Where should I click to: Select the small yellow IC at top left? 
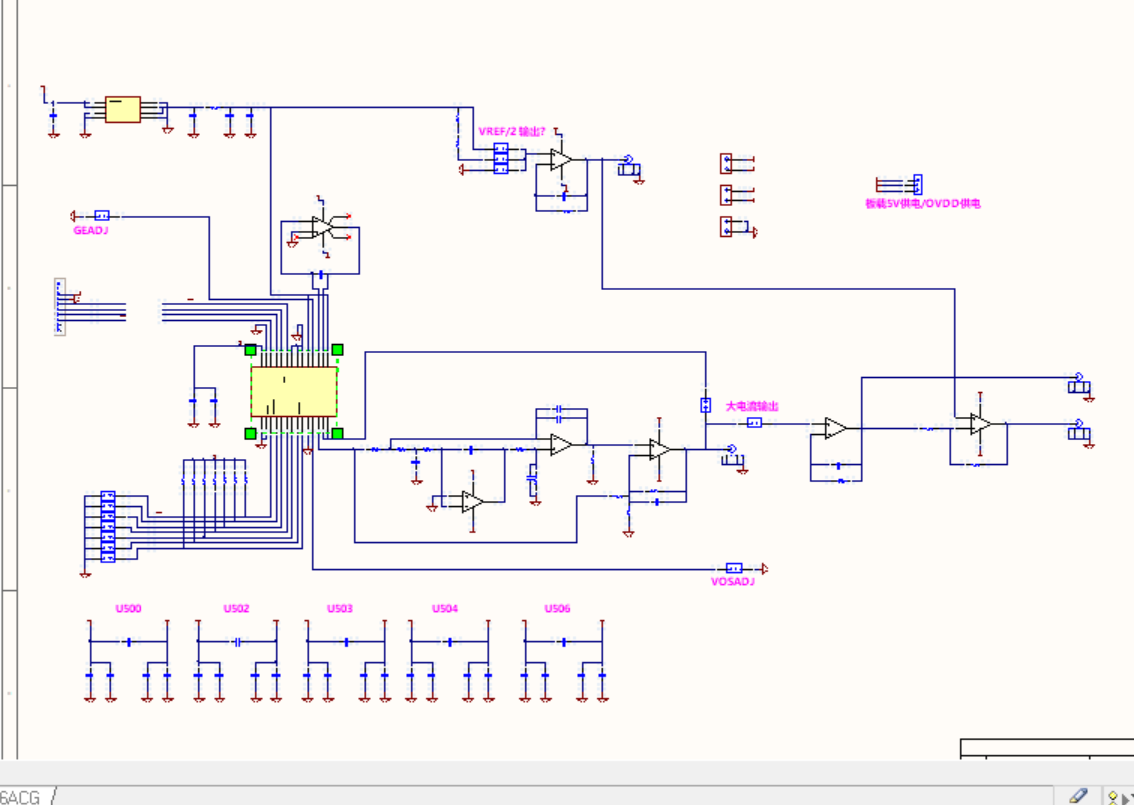pyautogui.click(x=123, y=109)
